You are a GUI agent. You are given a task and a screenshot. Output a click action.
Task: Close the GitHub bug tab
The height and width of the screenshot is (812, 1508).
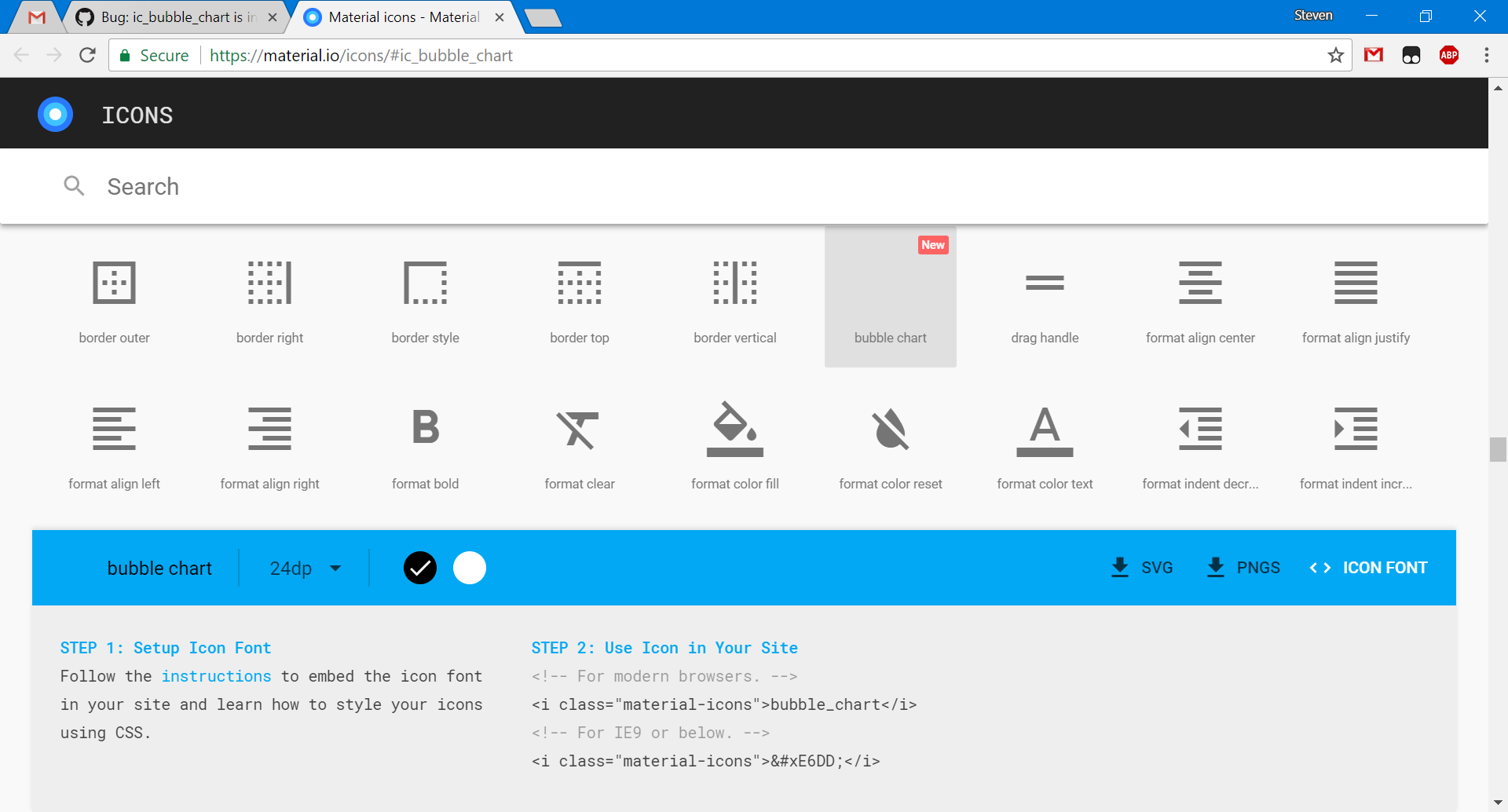click(x=273, y=17)
